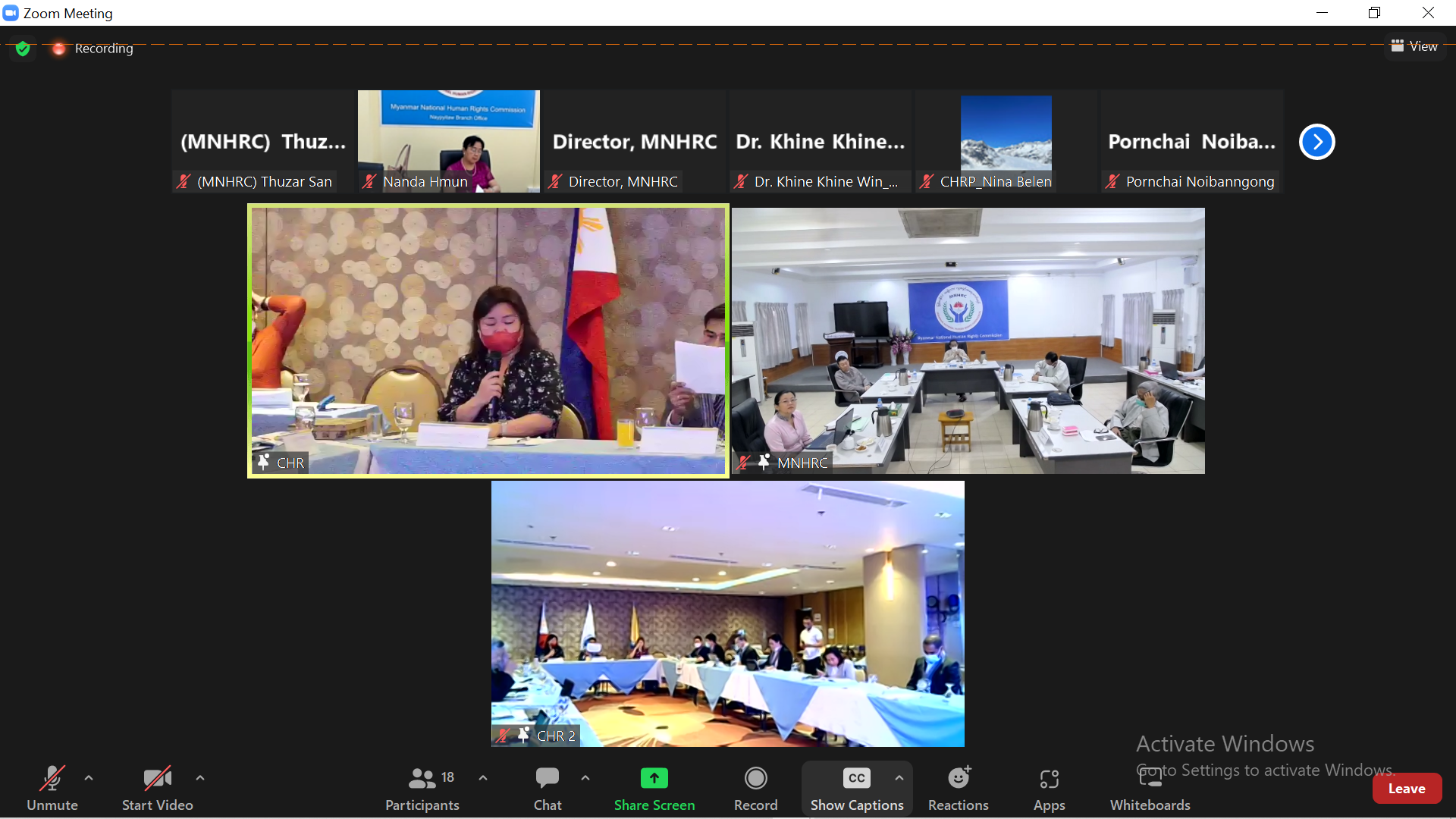Restore down the Zoom Meeting window

click(1374, 13)
